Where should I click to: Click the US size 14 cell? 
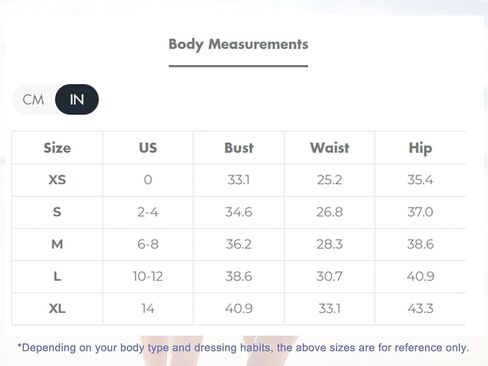[x=148, y=309]
